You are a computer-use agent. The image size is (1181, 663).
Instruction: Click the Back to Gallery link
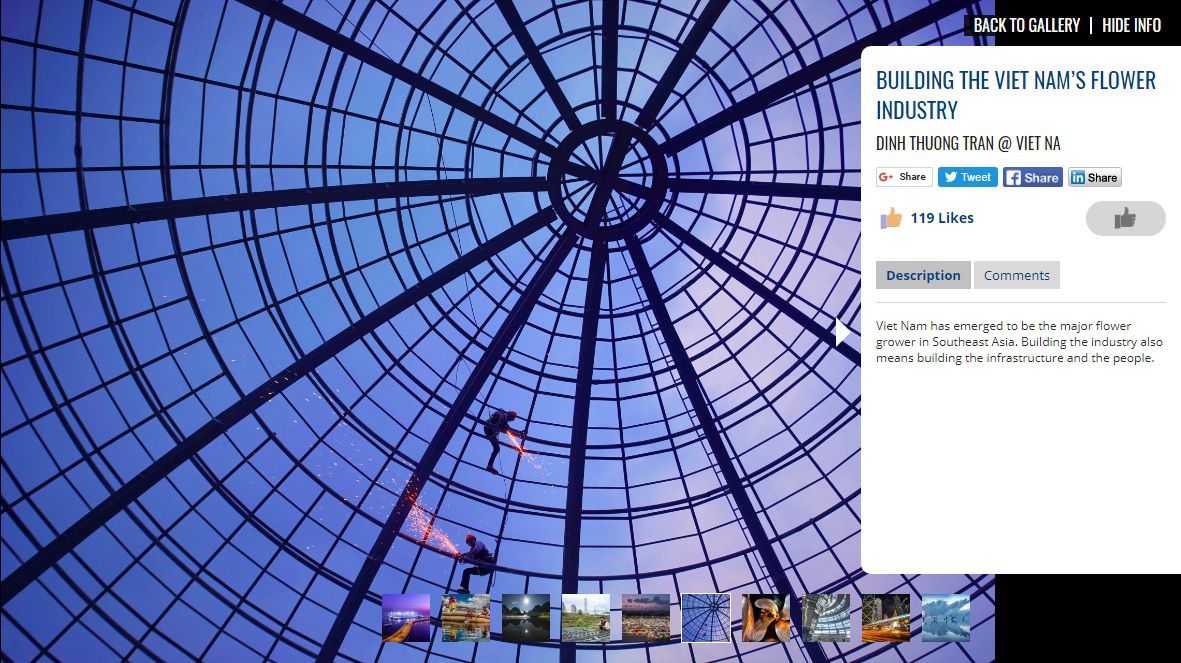point(1026,26)
